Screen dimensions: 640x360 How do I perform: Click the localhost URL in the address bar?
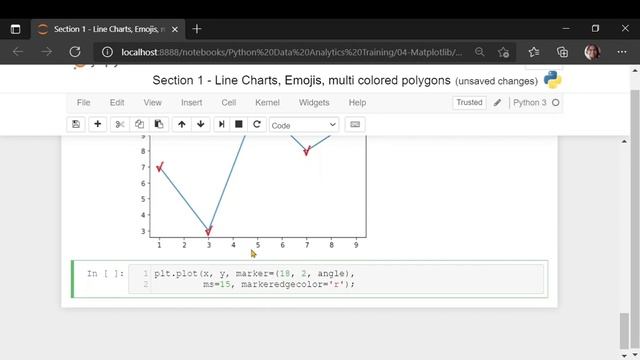click(291, 52)
